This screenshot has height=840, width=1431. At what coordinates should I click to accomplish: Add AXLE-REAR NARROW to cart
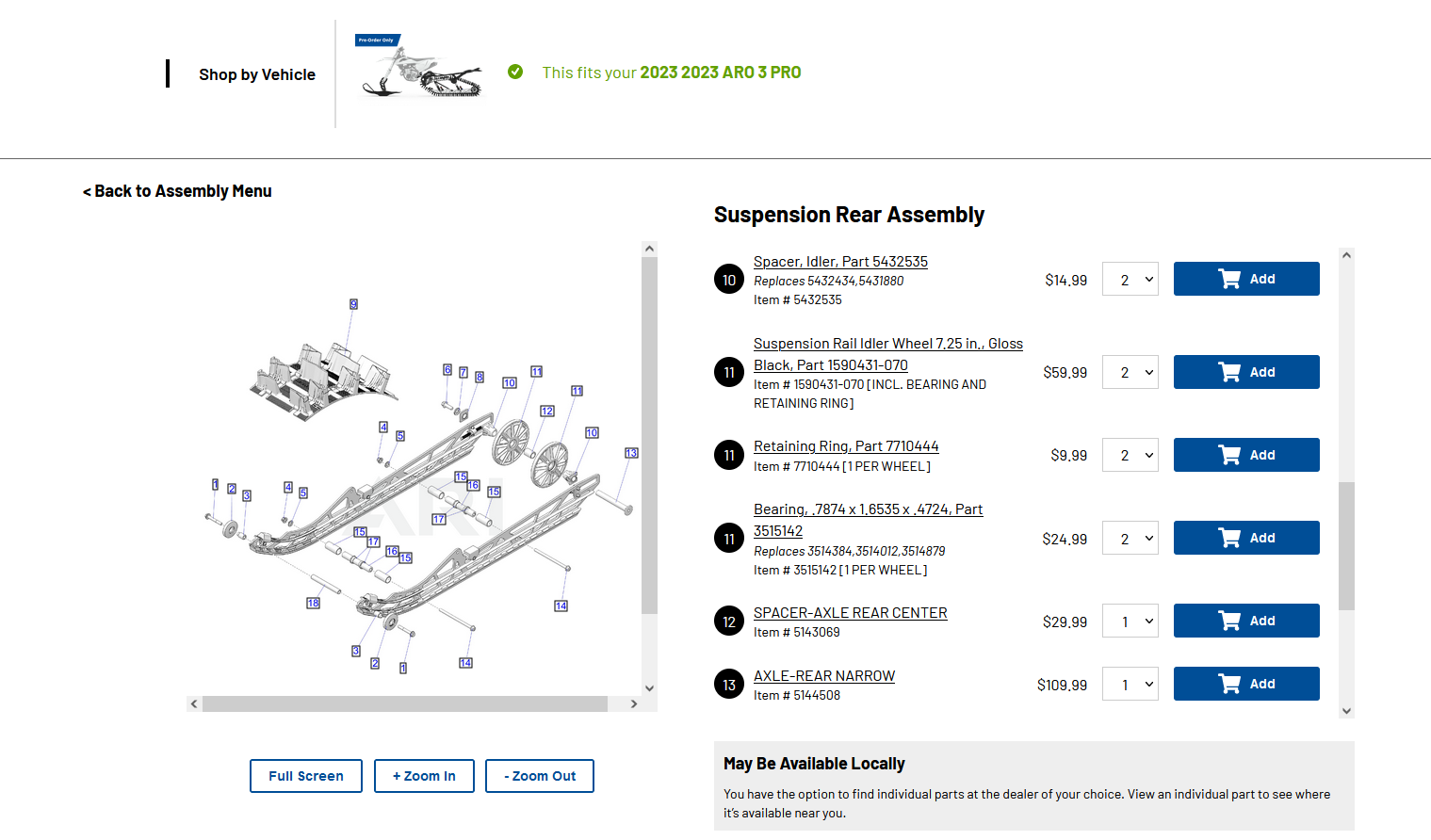point(1245,684)
